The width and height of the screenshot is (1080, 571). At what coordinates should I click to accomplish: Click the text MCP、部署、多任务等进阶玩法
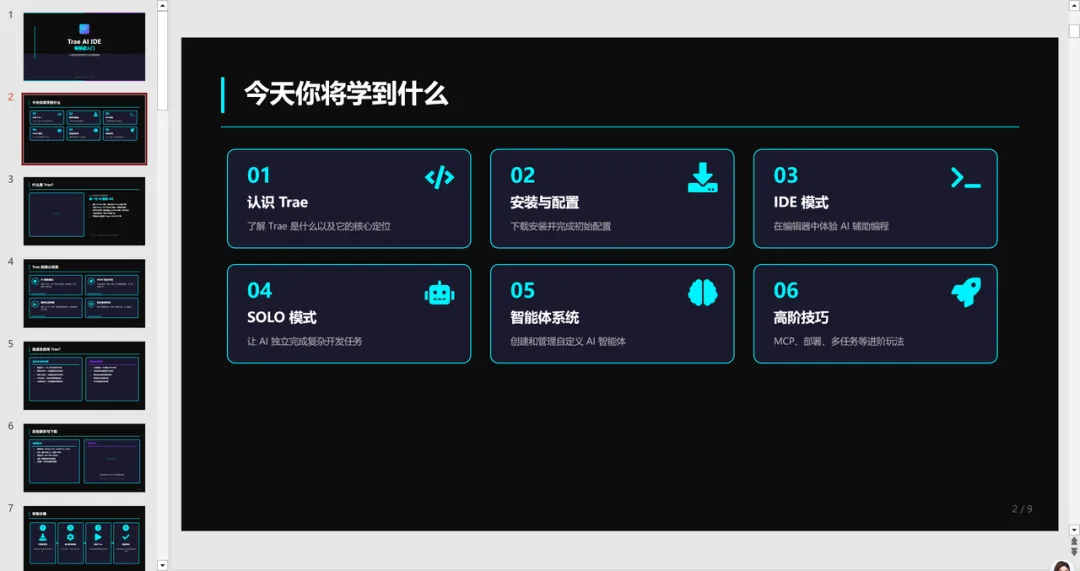pos(838,341)
